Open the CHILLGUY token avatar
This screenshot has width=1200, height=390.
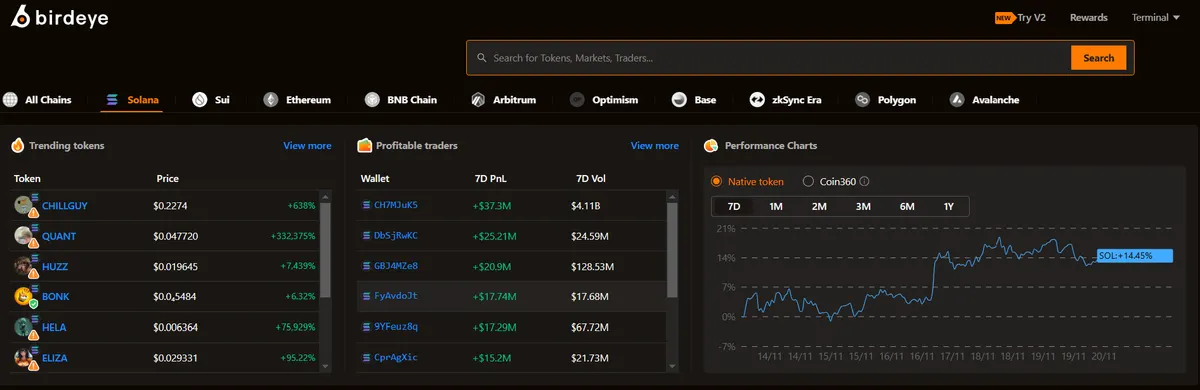pos(25,206)
